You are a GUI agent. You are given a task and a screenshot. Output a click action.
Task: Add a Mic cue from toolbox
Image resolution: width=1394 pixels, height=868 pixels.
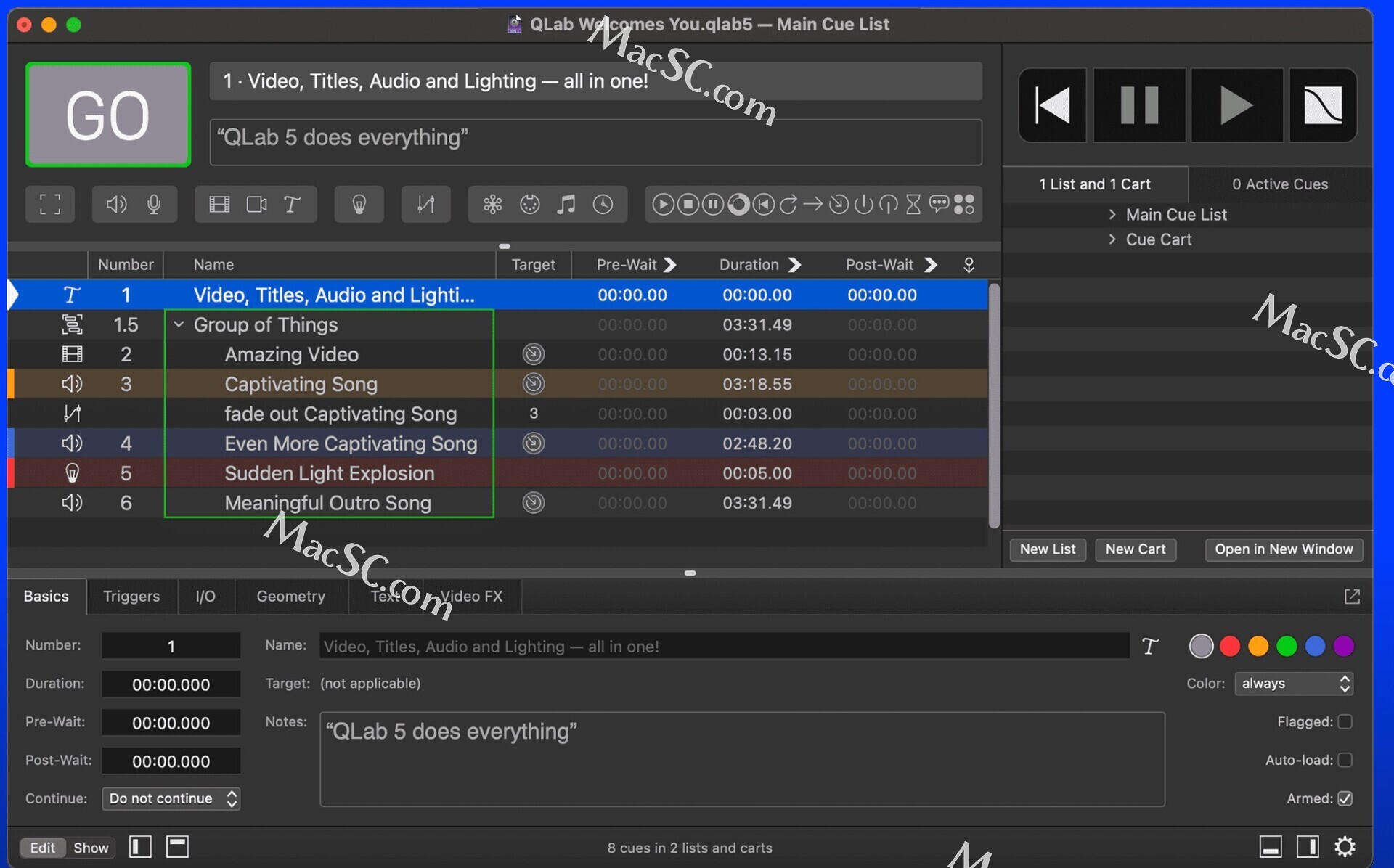[x=154, y=205]
